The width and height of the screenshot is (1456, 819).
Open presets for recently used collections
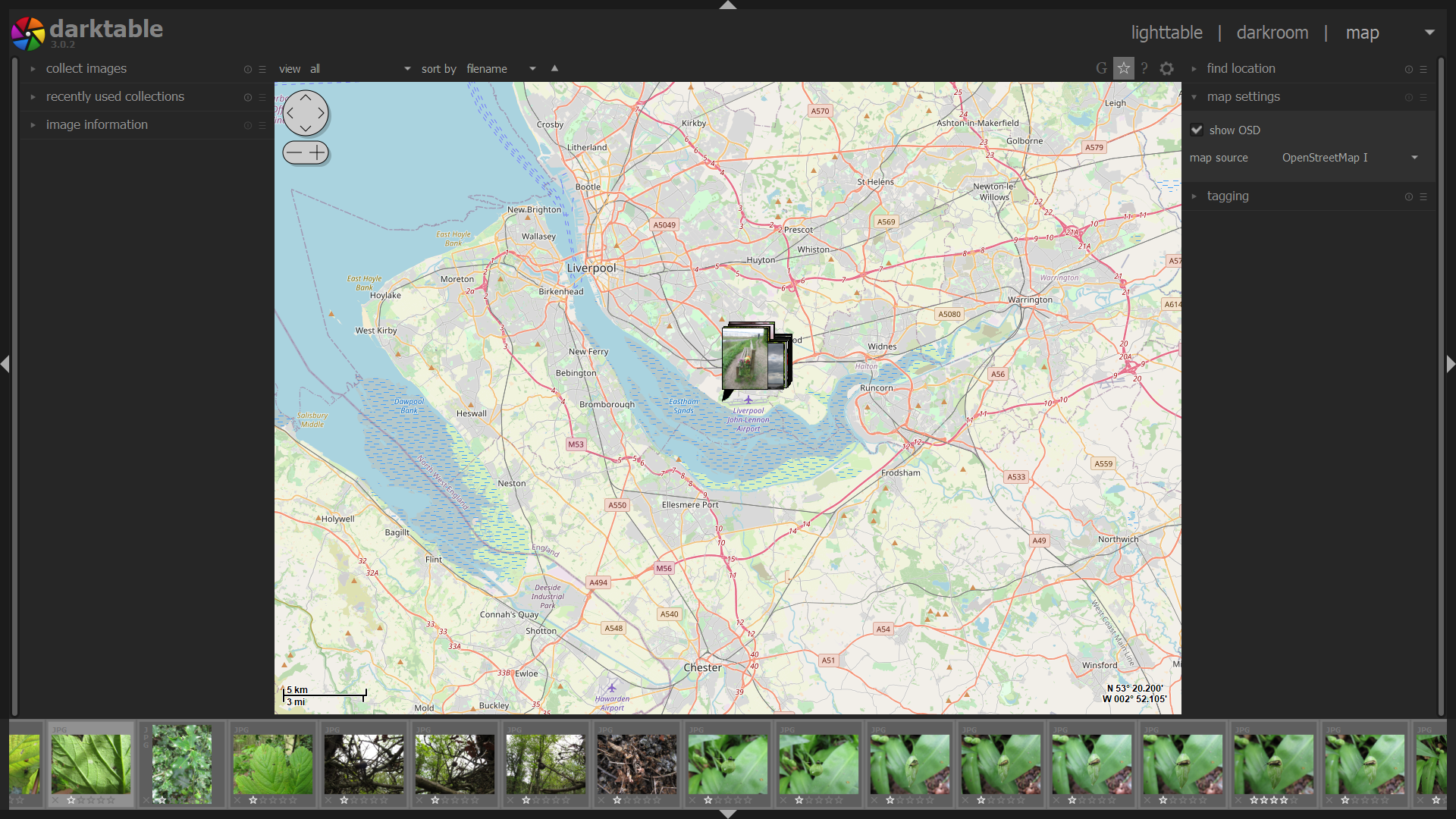click(262, 97)
